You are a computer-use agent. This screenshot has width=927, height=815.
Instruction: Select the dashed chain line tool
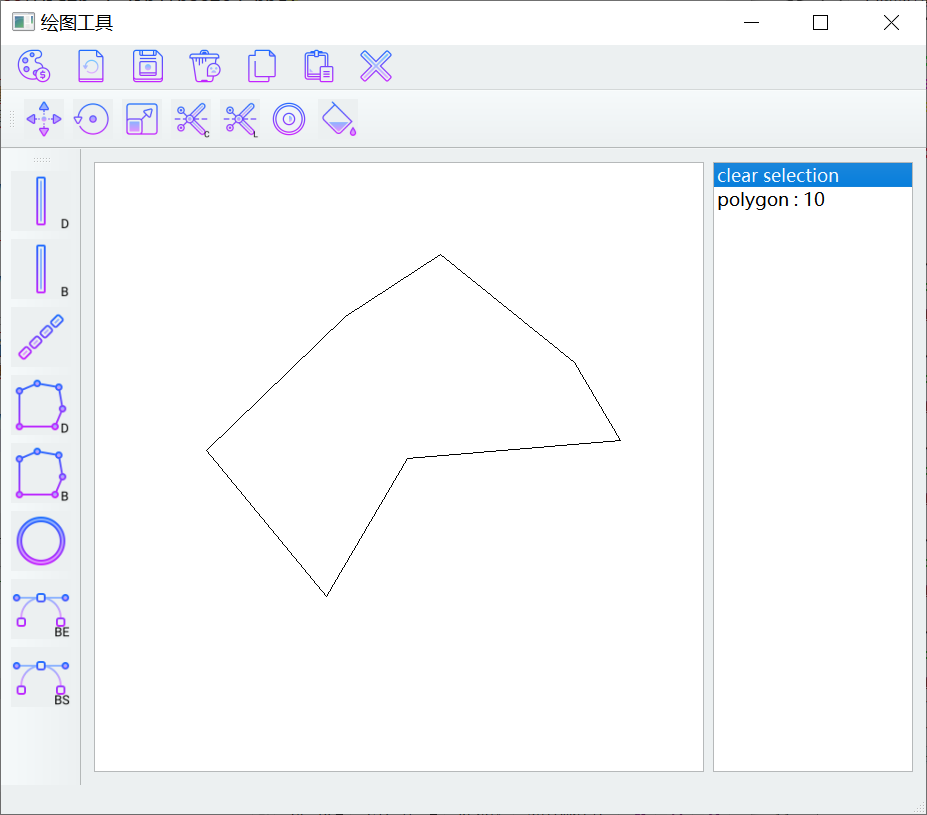[41, 337]
